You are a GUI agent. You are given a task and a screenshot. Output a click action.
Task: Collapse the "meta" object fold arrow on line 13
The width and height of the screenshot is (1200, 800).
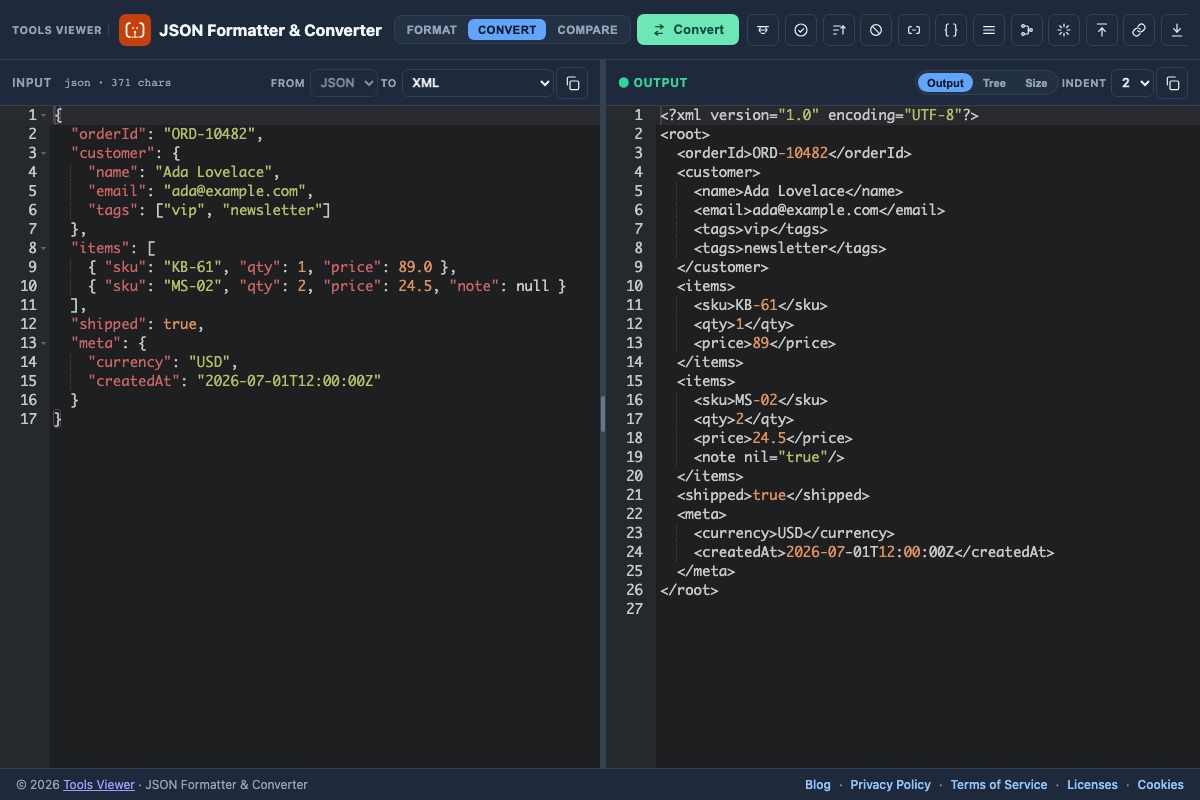pyautogui.click(x=45, y=344)
